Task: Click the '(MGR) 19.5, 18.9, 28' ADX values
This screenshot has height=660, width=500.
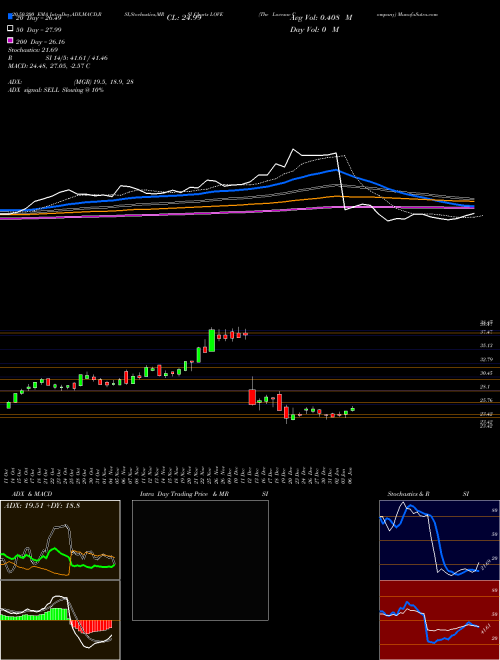Action: (104, 82)
